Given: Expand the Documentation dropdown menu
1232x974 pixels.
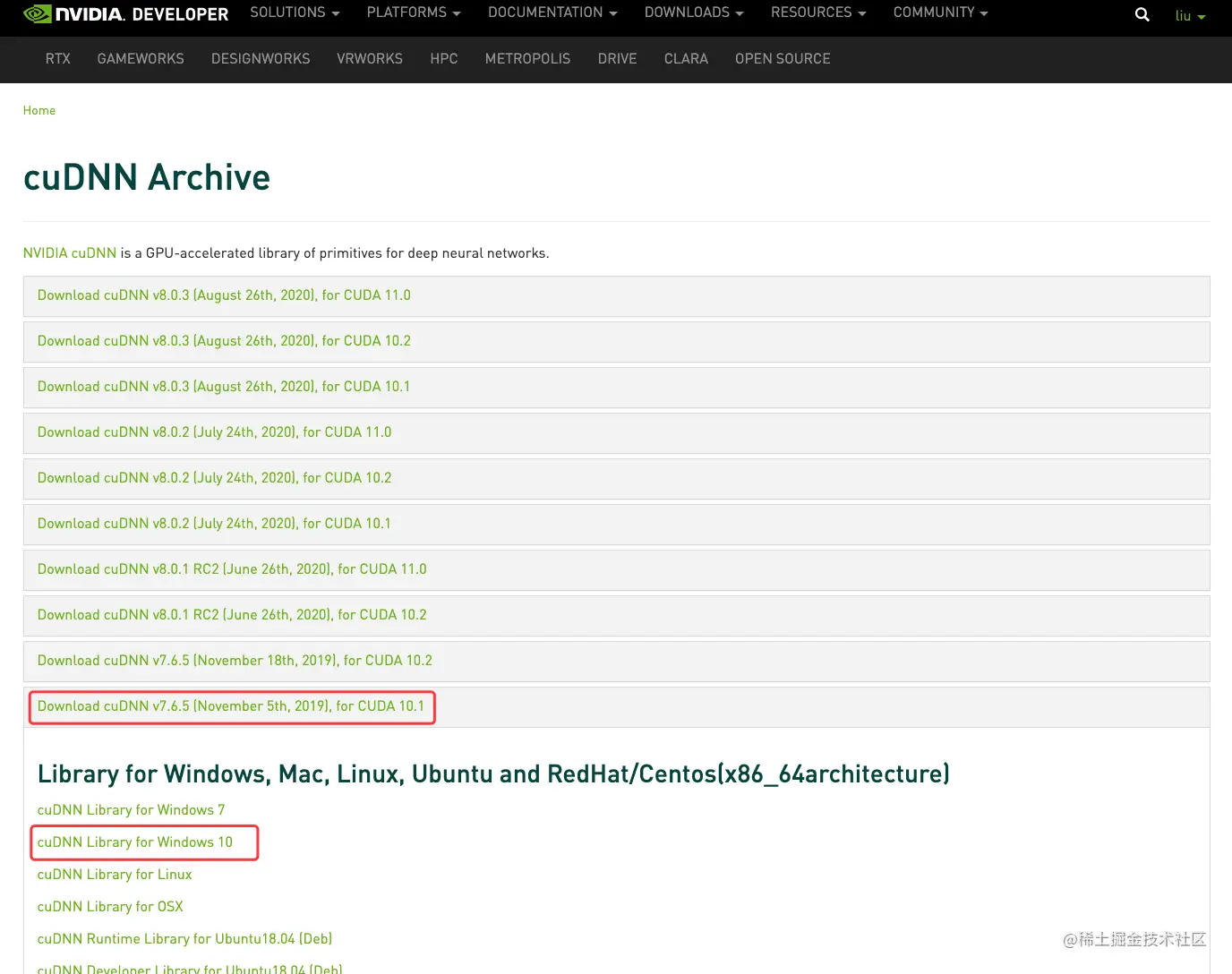Looking at the screenshot, I should 552,13.
